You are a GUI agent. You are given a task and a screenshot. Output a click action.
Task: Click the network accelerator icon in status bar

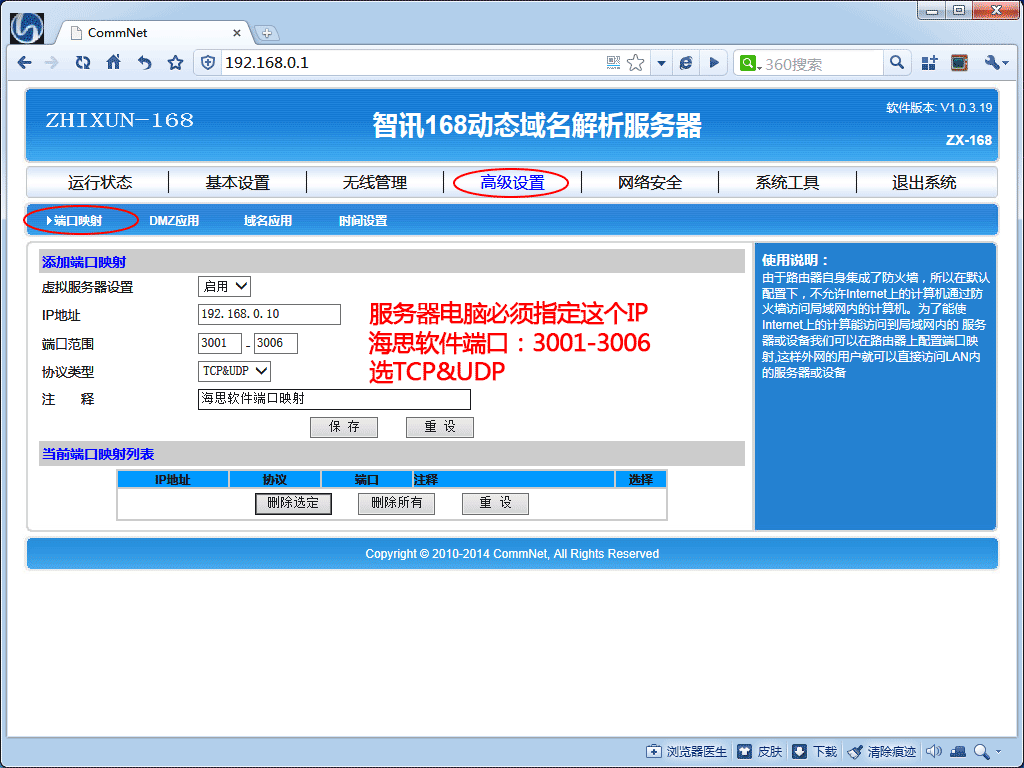point(957,752)
